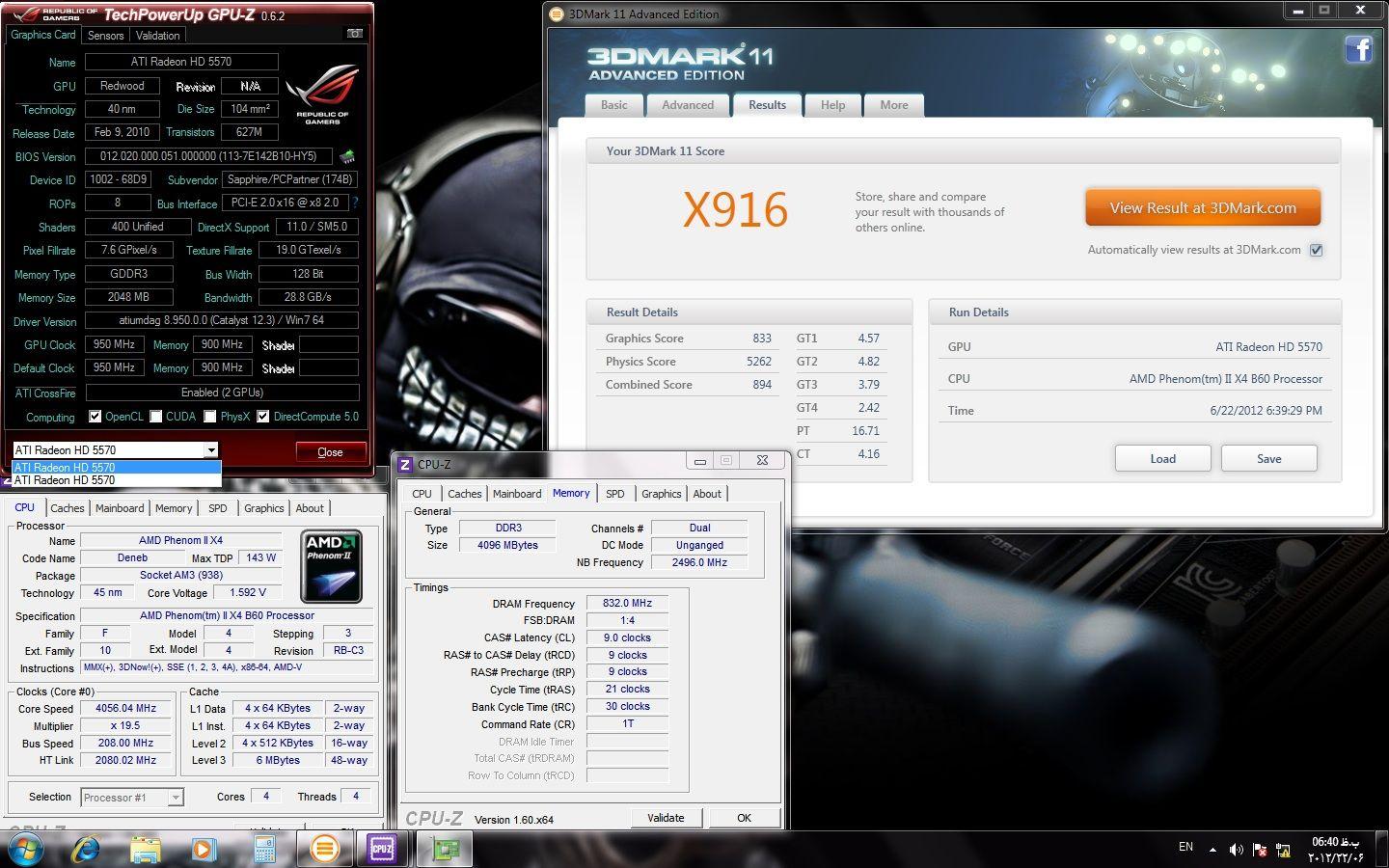Select the highlighted ATI Radeon HD 5570 entry
1389x868 pixels.
117,467
